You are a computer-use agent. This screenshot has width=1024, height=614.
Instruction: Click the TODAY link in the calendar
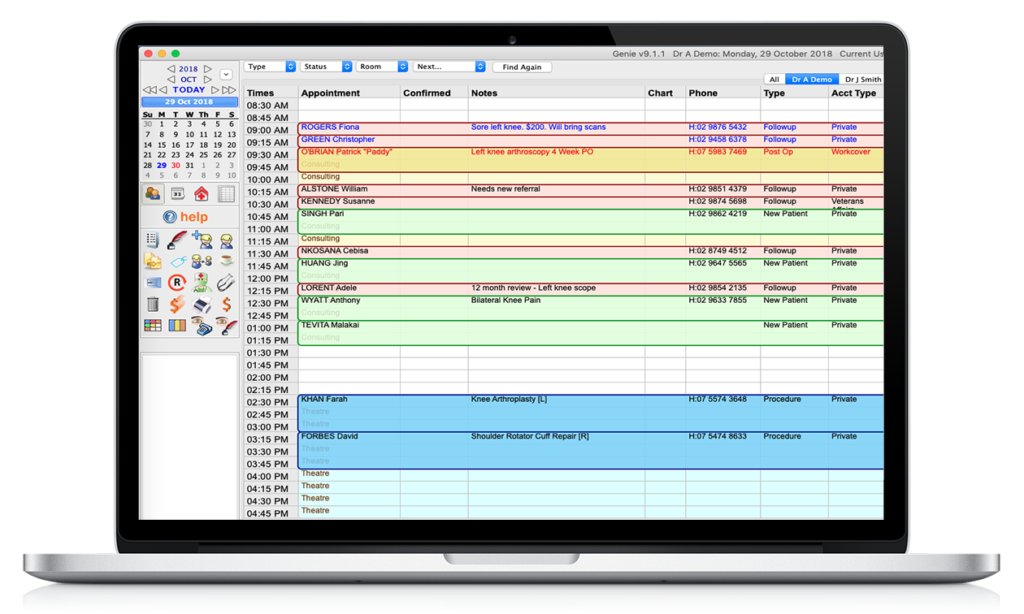pyautogui.click(x=189, y=89)
